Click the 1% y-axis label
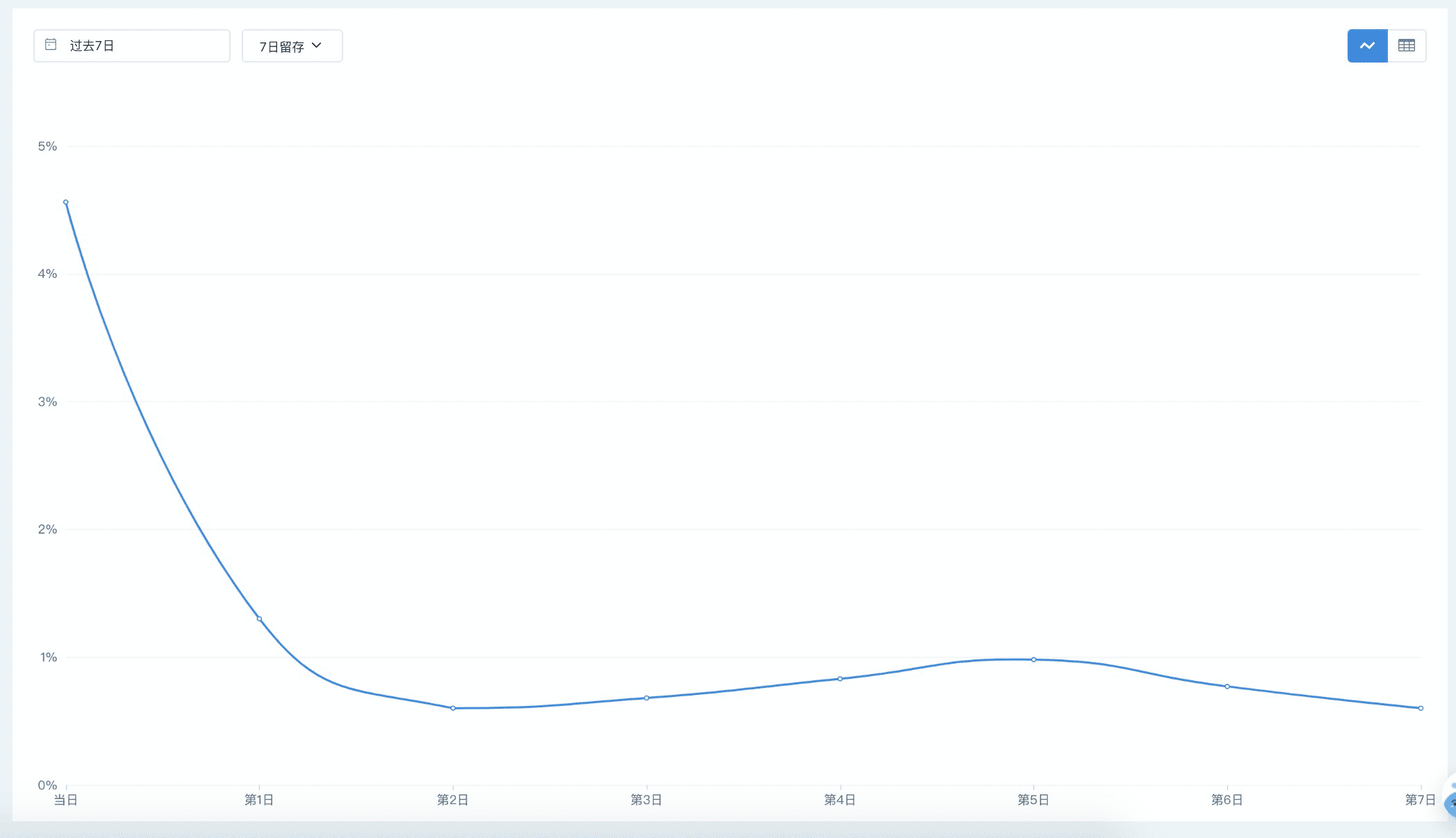 click(x=48, y=657)
